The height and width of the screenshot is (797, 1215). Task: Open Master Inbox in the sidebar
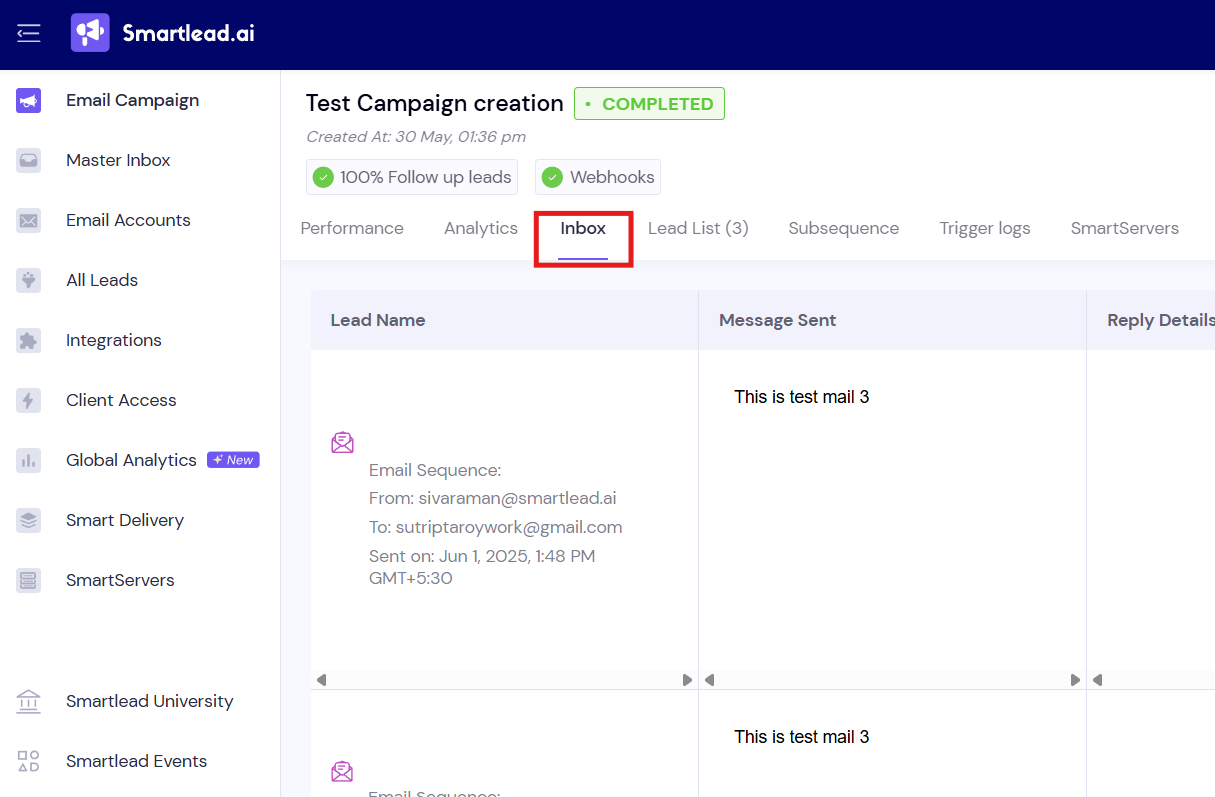tap(118, 160)
